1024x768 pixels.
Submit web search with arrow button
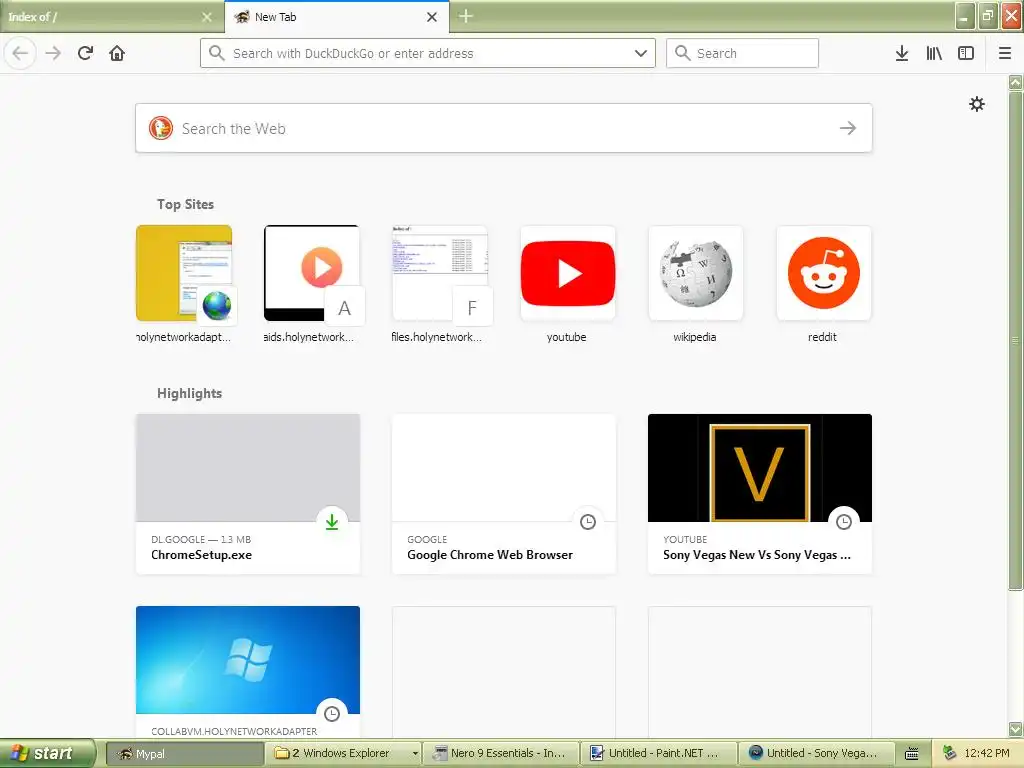click(848, 128)
